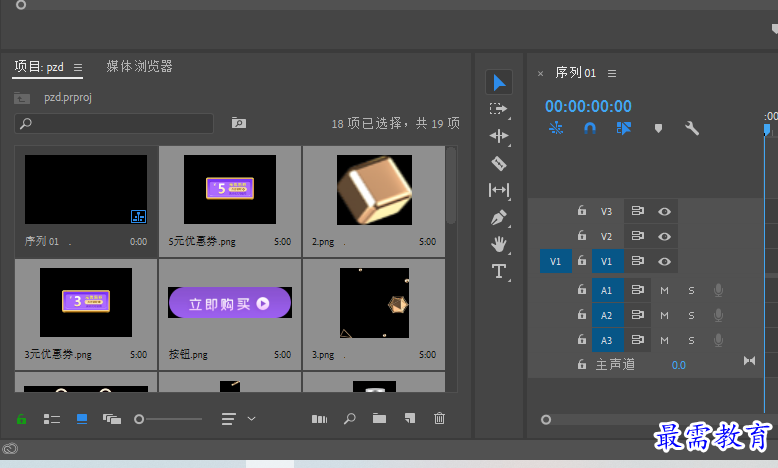Adjust the thumbnail size zoom slider
The height and width of the screenshot is (468, 778).
pos(139,419)
